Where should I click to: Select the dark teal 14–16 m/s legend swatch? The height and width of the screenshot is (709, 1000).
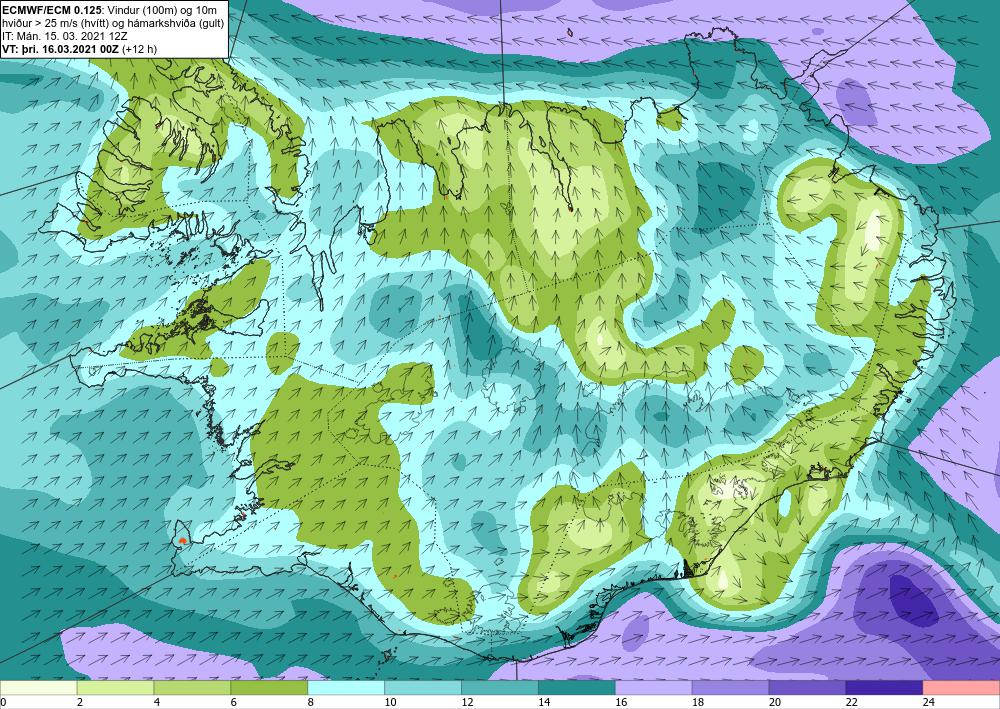577,688
